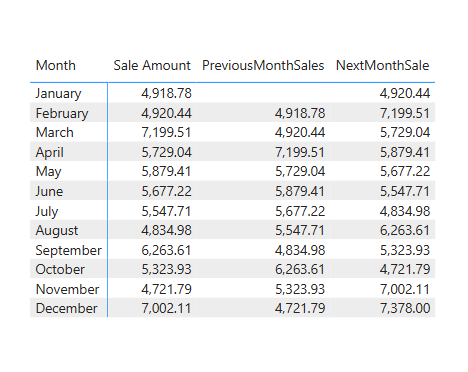468x372 pixels.
Task: Select the April month cell
Action: 50,152
